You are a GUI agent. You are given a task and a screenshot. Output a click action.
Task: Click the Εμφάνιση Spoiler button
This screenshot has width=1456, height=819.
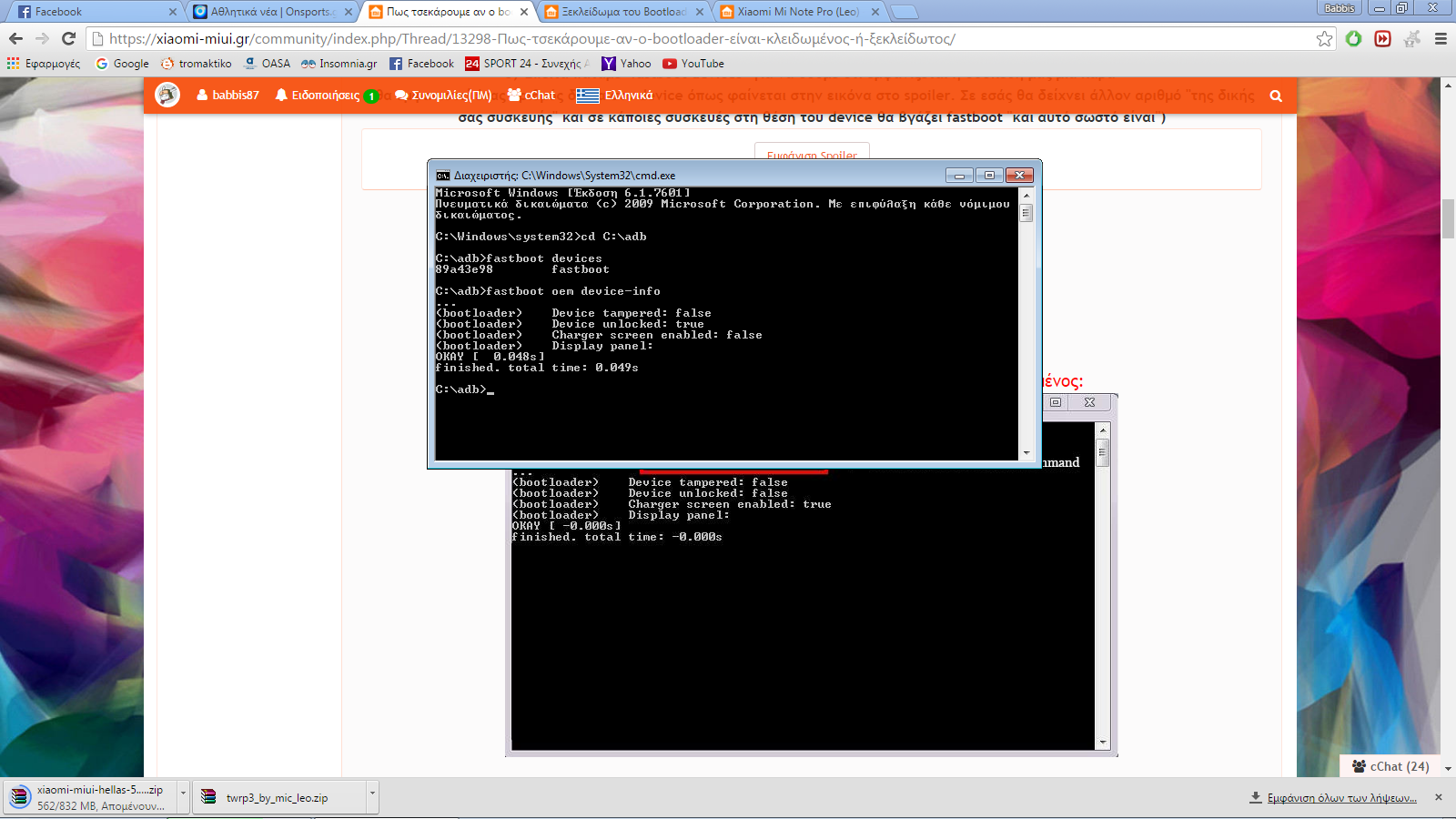[x=812, y=153]
